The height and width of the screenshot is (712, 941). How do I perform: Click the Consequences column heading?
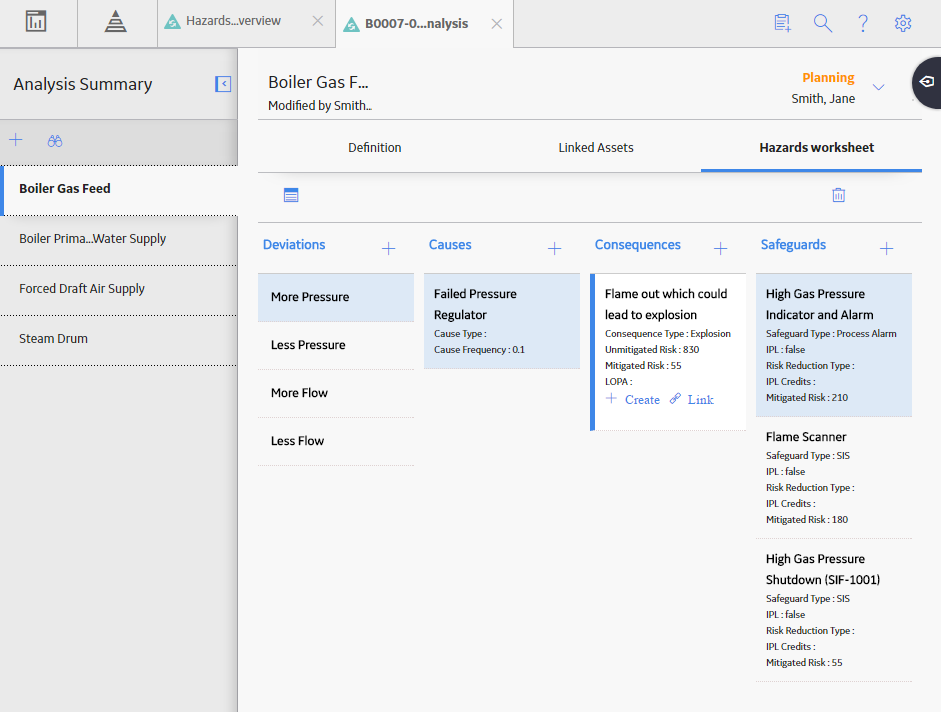(637, 245)
